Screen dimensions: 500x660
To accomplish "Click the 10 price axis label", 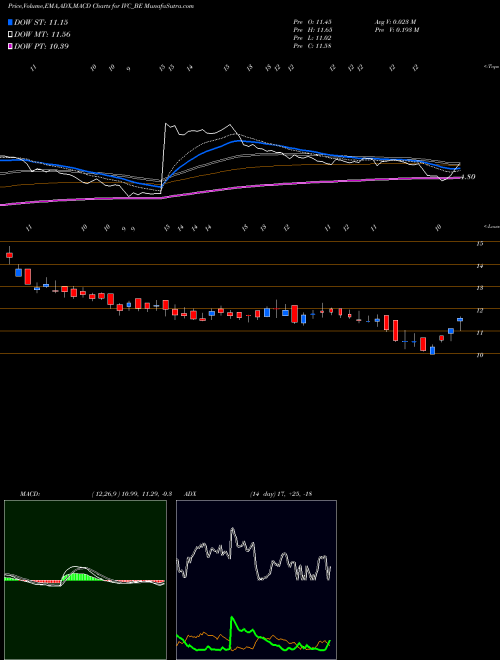I will click(x=479, y=355).
